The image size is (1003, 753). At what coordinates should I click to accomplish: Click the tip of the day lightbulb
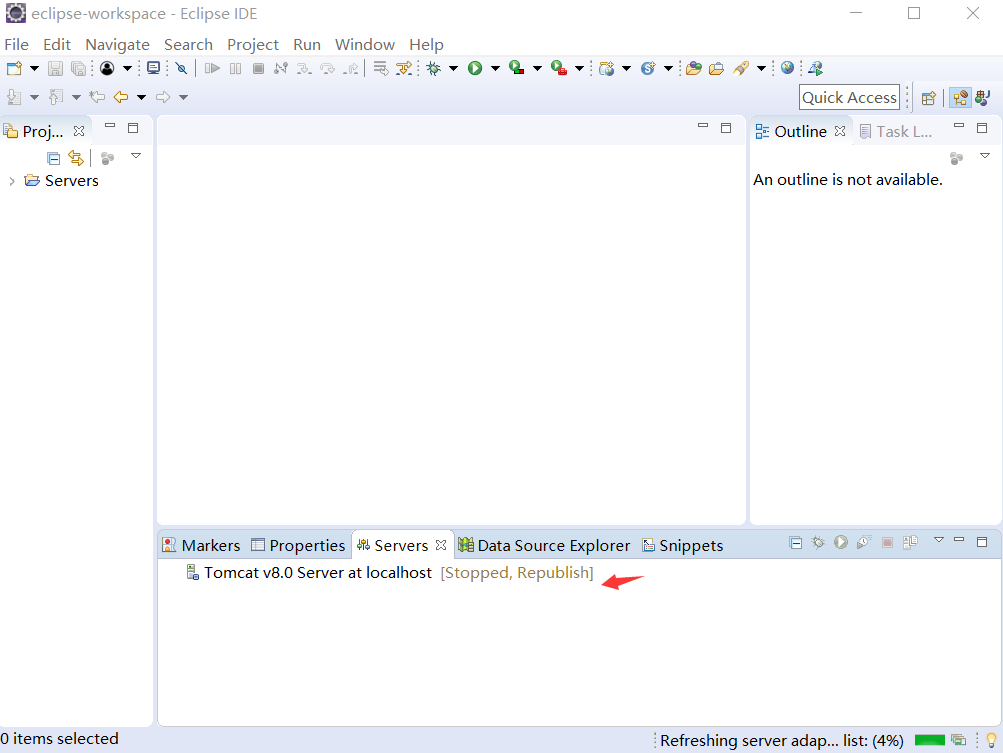[991, 740]
